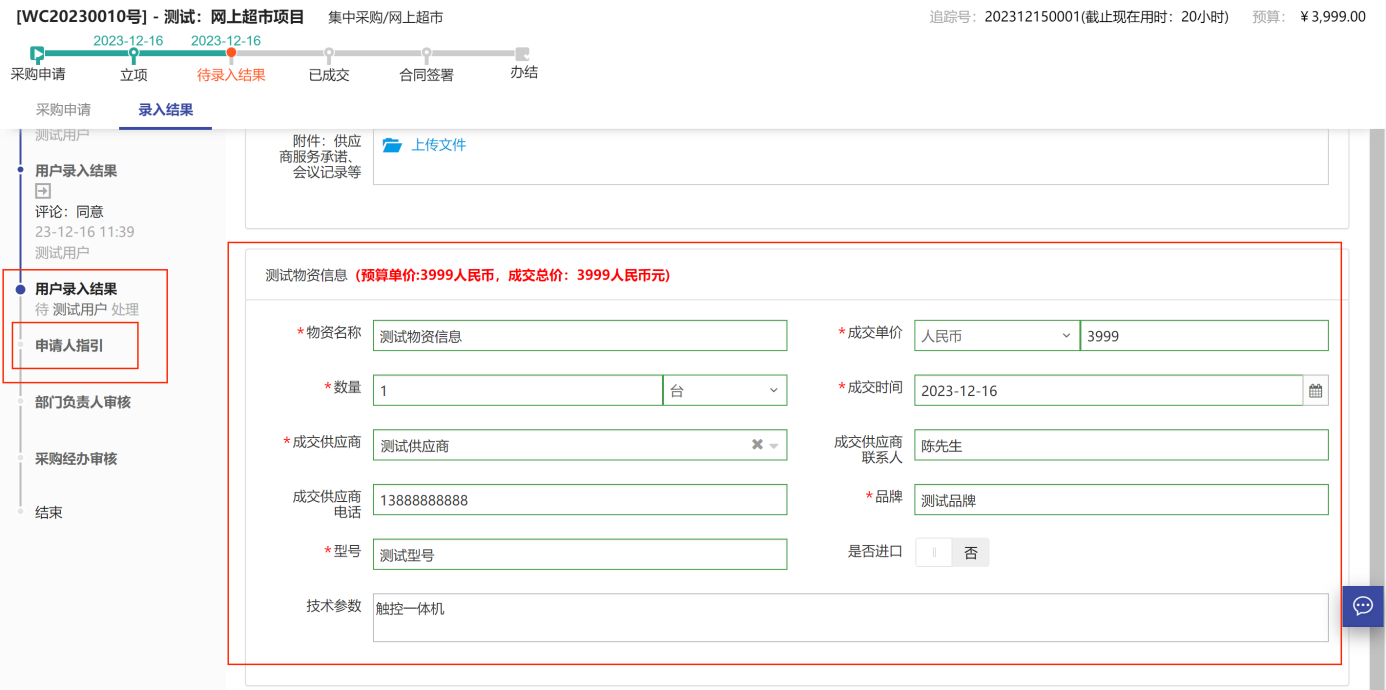1386x690 pixels.
Task: Click the 上传文件 link
Action: coord(438,145)
